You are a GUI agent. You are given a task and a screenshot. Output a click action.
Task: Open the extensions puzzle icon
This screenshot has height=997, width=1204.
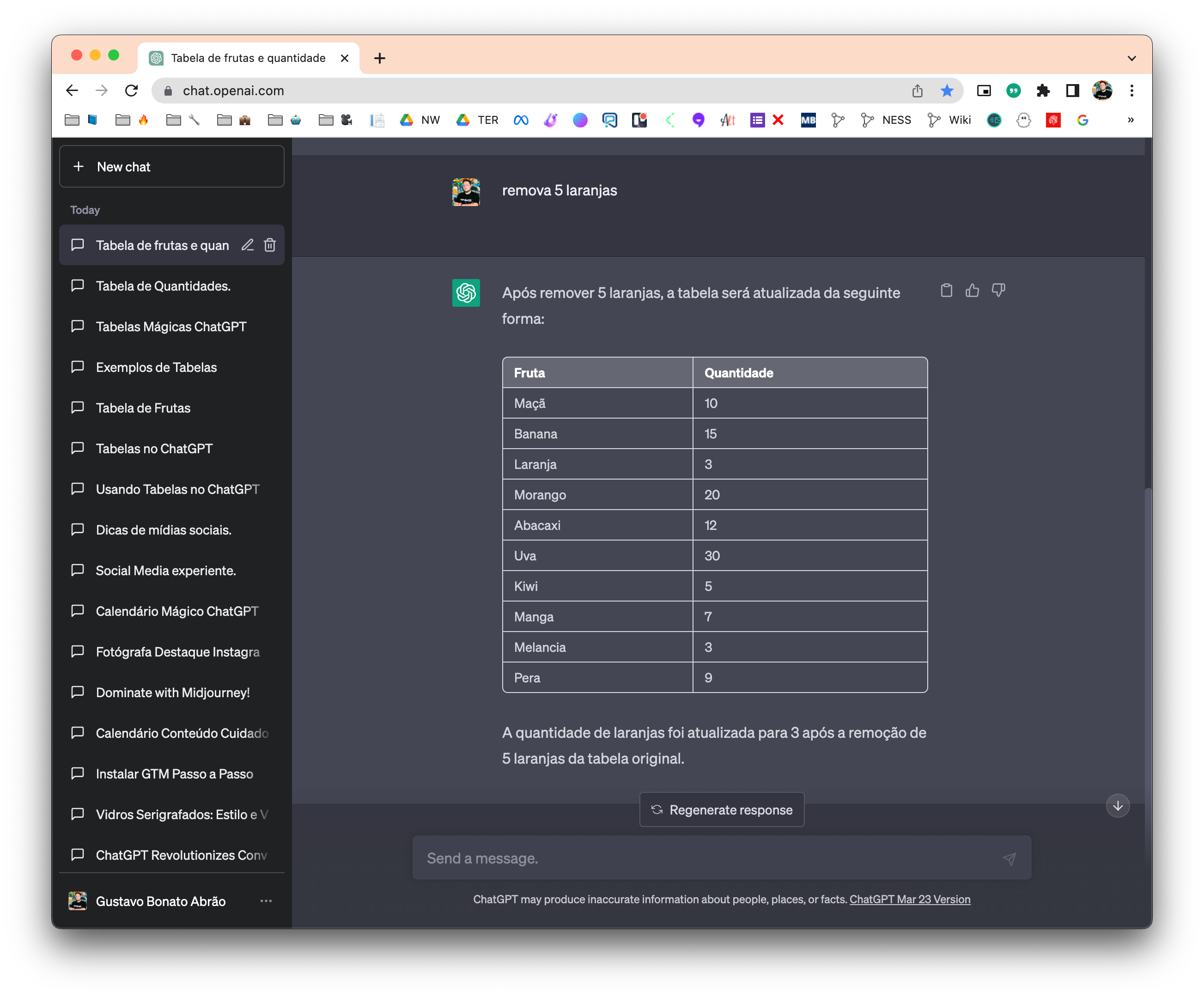click(1043, 91)
